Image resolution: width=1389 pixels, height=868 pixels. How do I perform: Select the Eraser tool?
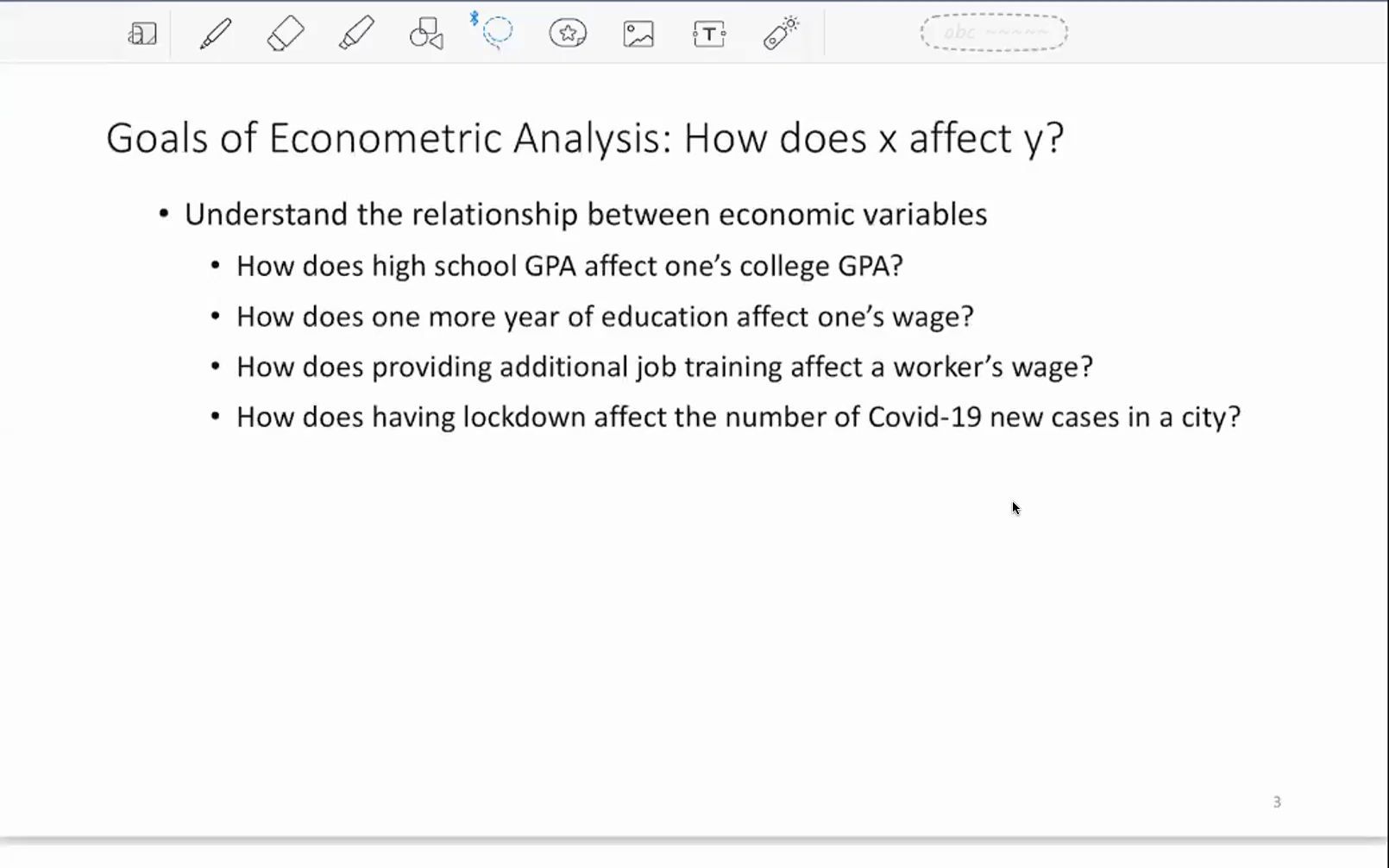(286, 34)
